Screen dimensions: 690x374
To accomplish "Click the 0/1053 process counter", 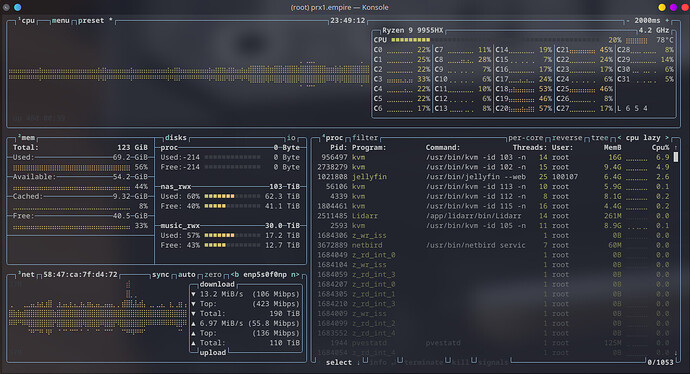I will click(x=661, y=363).
